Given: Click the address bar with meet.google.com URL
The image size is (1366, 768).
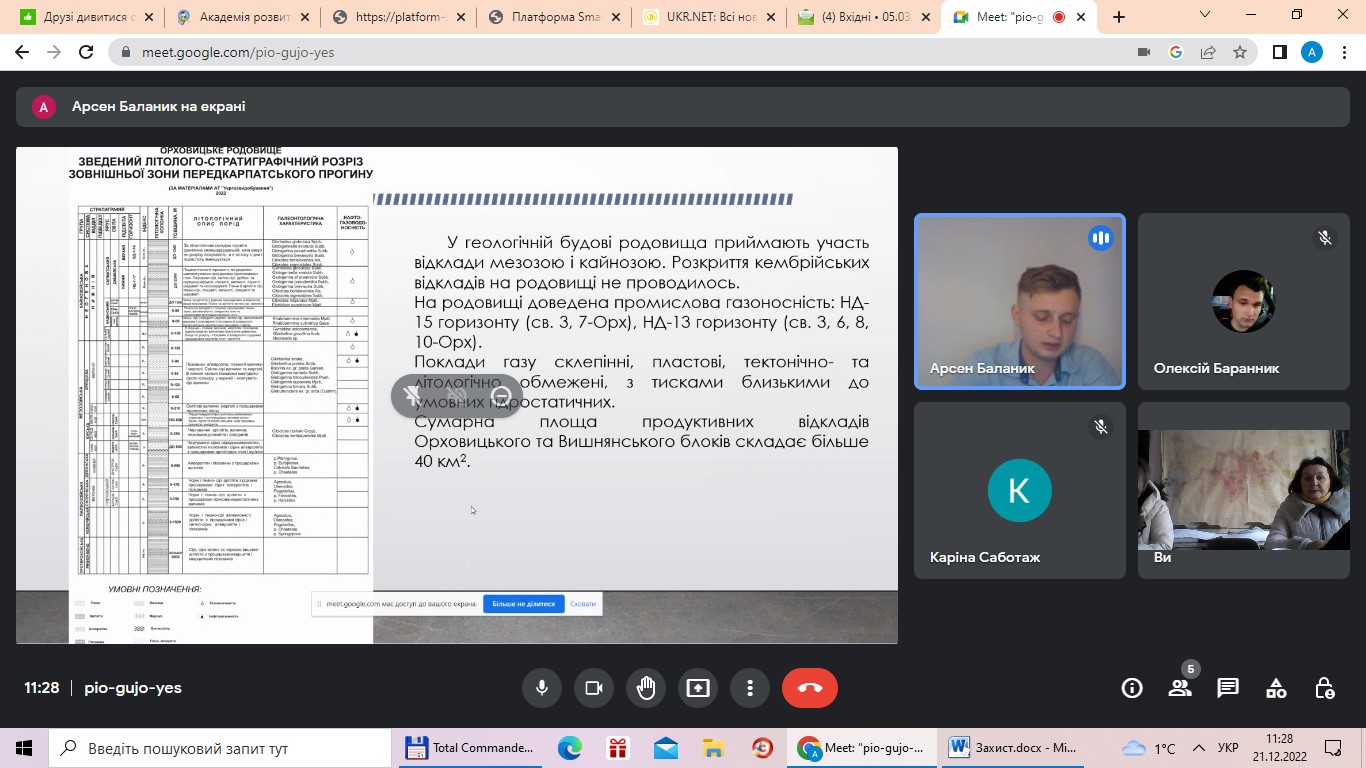Looking at the screenshot, I should point(620,53).
